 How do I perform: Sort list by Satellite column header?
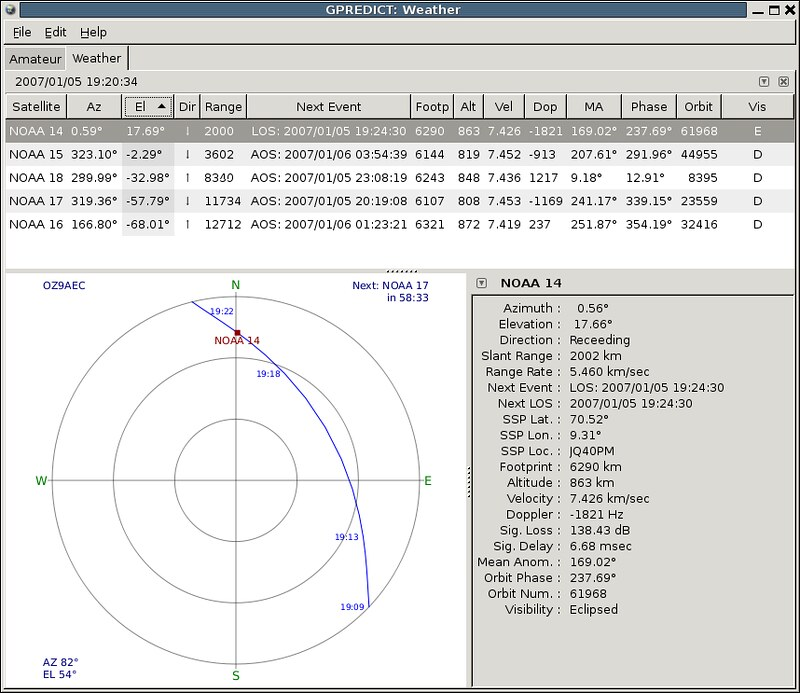[36, 107]
